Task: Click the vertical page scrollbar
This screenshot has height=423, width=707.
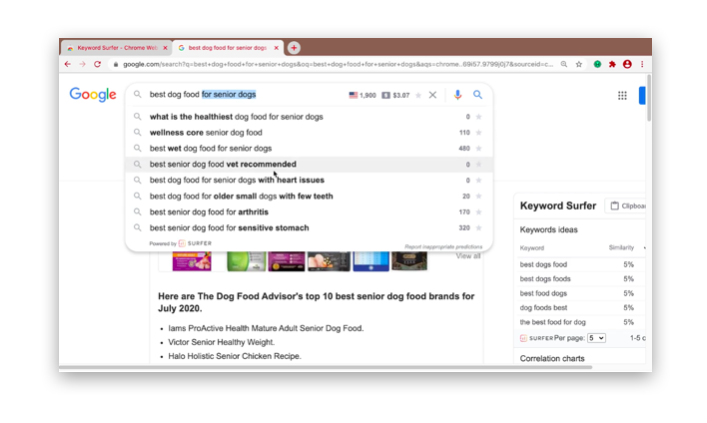Action: pos(649,98)
